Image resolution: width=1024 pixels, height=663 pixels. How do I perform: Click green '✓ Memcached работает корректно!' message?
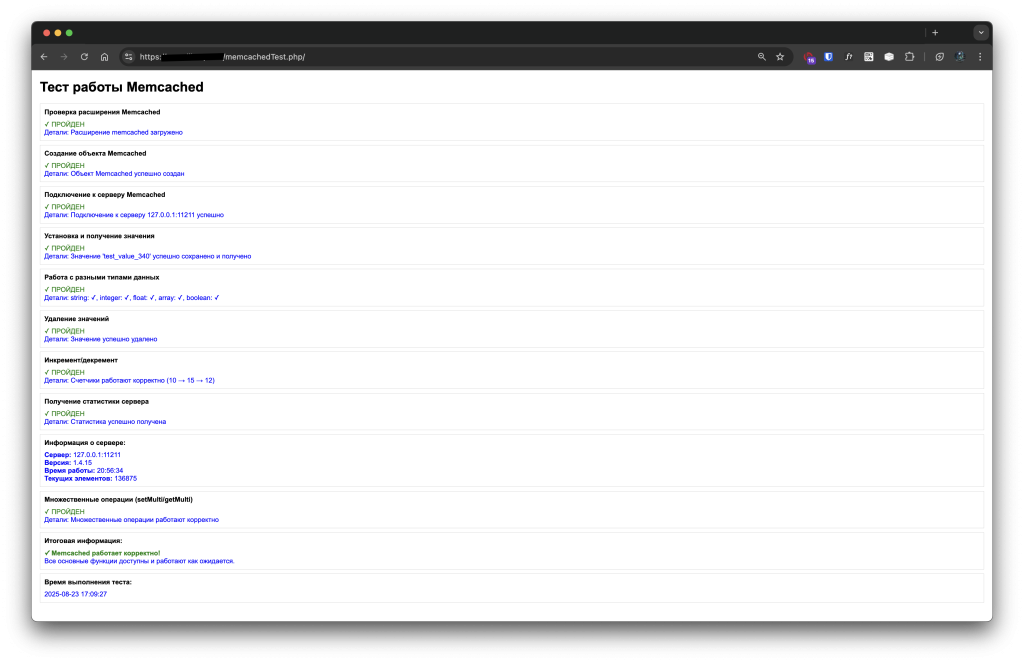[102, 553]
